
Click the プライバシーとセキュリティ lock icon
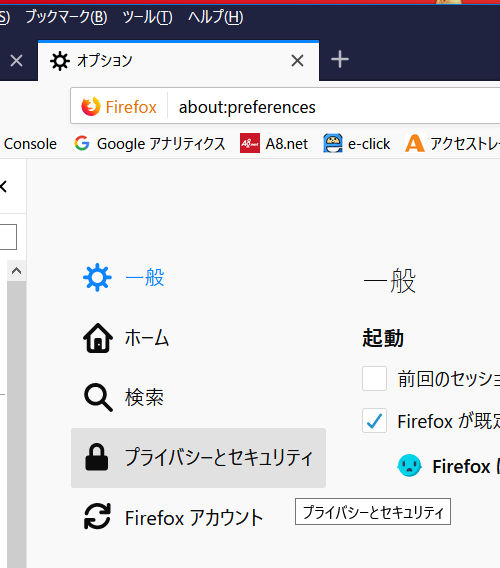97,457
